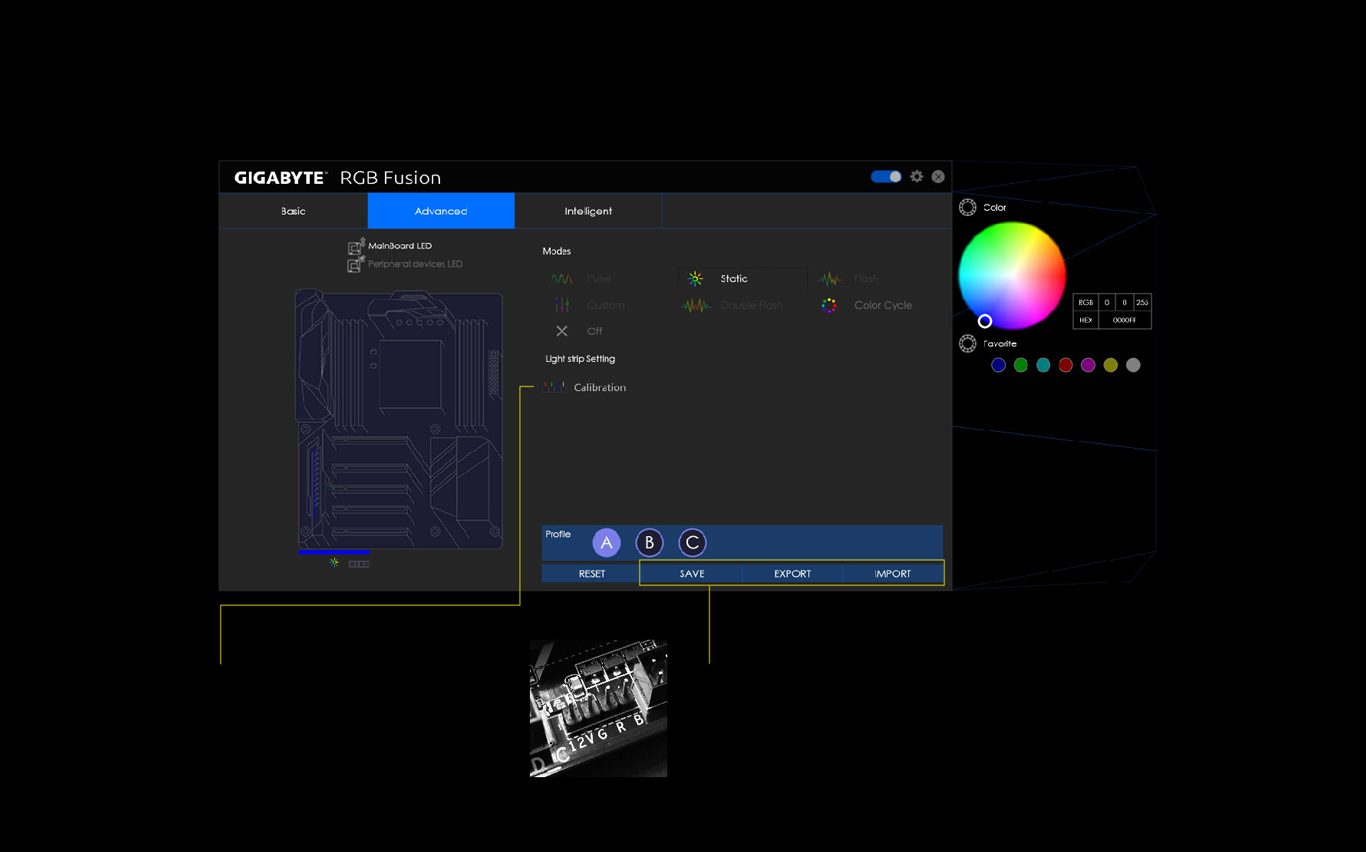Open settings via the gear icon

point(916,177)
